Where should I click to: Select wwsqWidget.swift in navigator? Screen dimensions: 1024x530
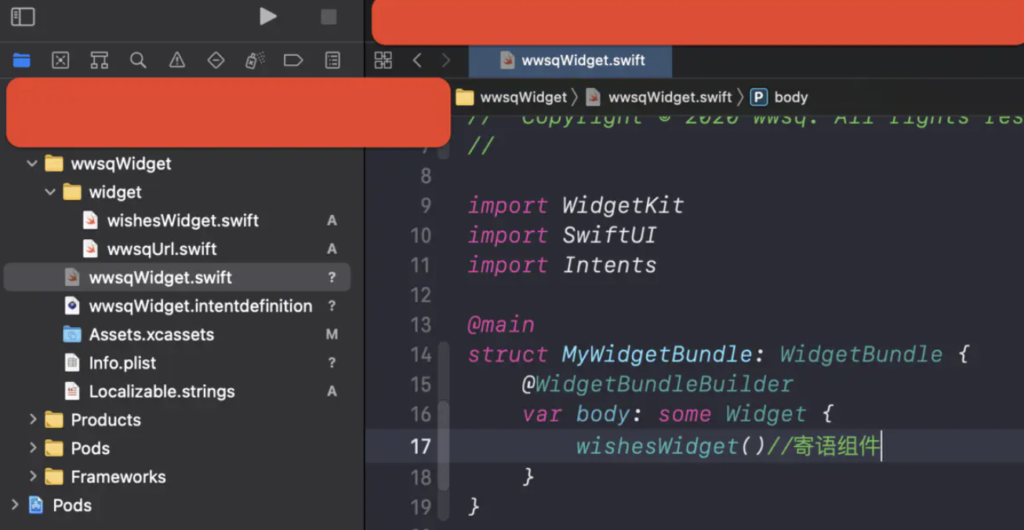(x=177, y=277)
